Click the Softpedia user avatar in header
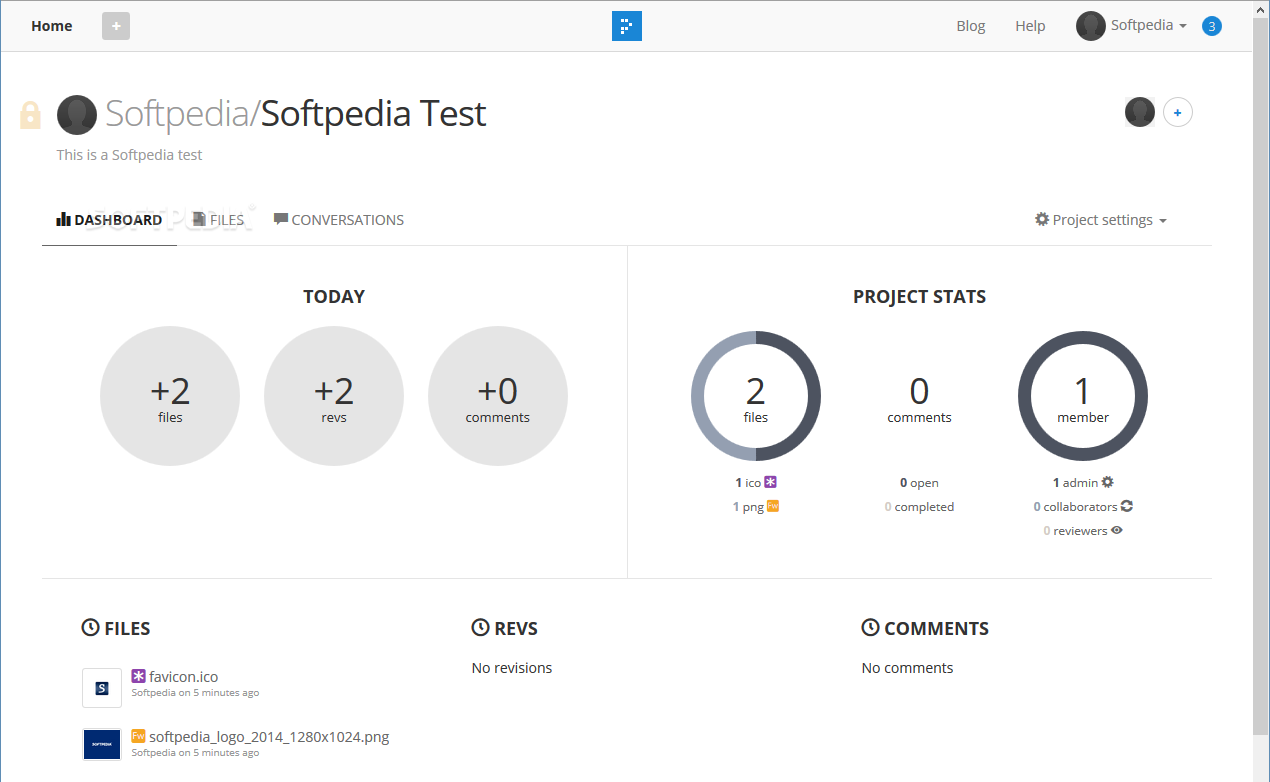Screen dimensions: 1270x782 [1090, 26]
